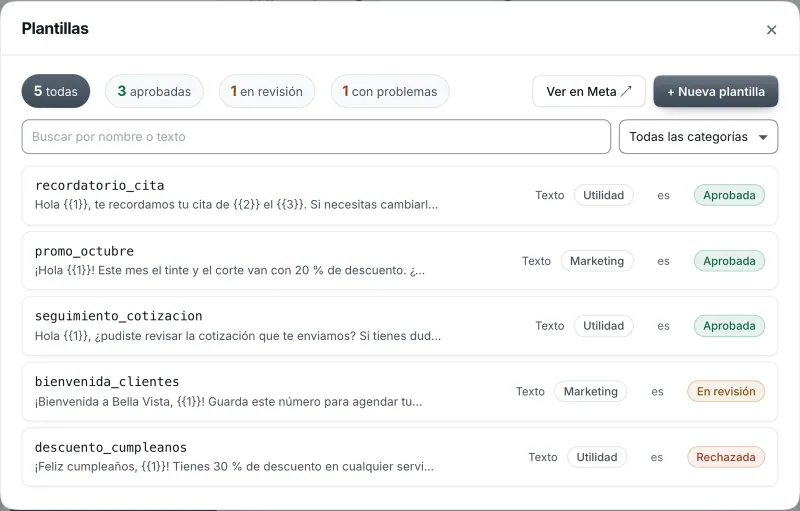Filter by 1 en revisión
This screenshot has height=511, width=800.
267,91
